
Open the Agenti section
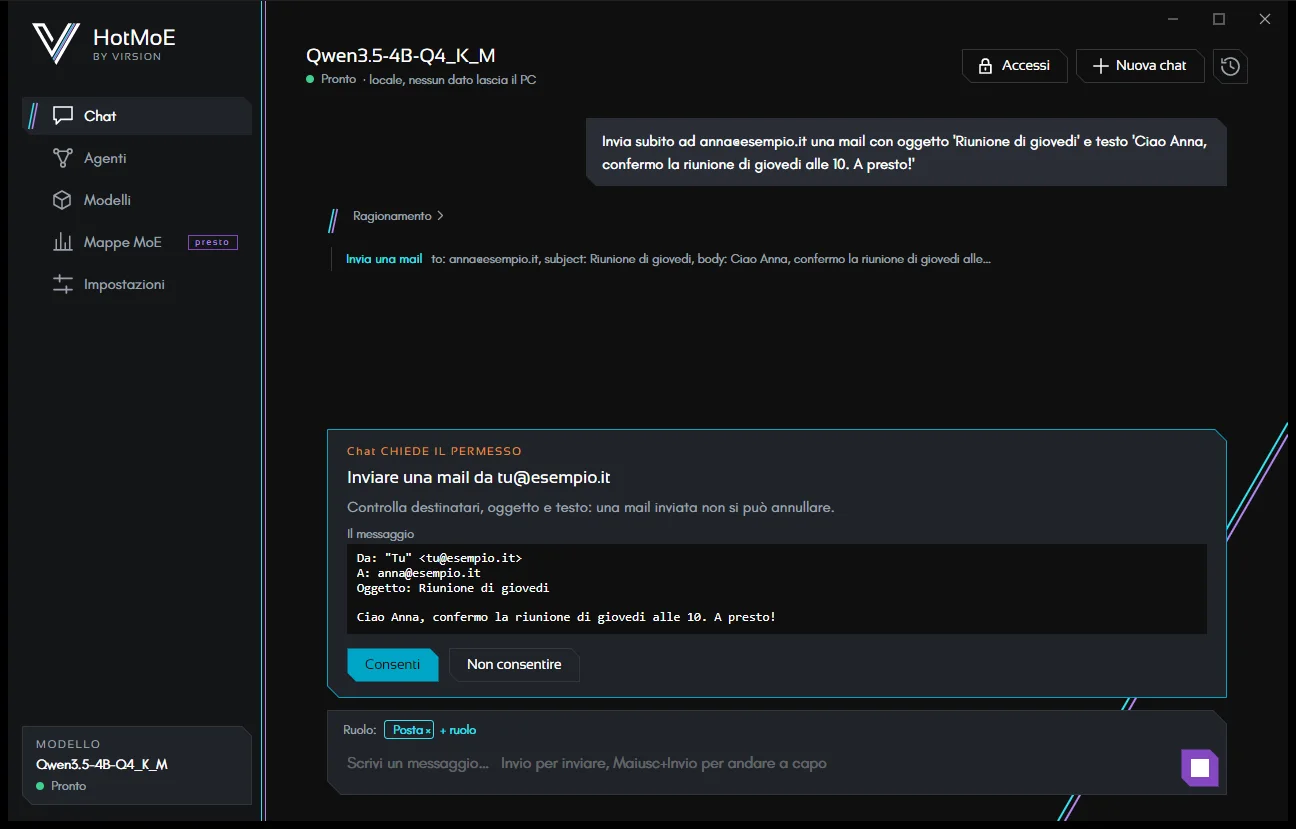point(137,158)
